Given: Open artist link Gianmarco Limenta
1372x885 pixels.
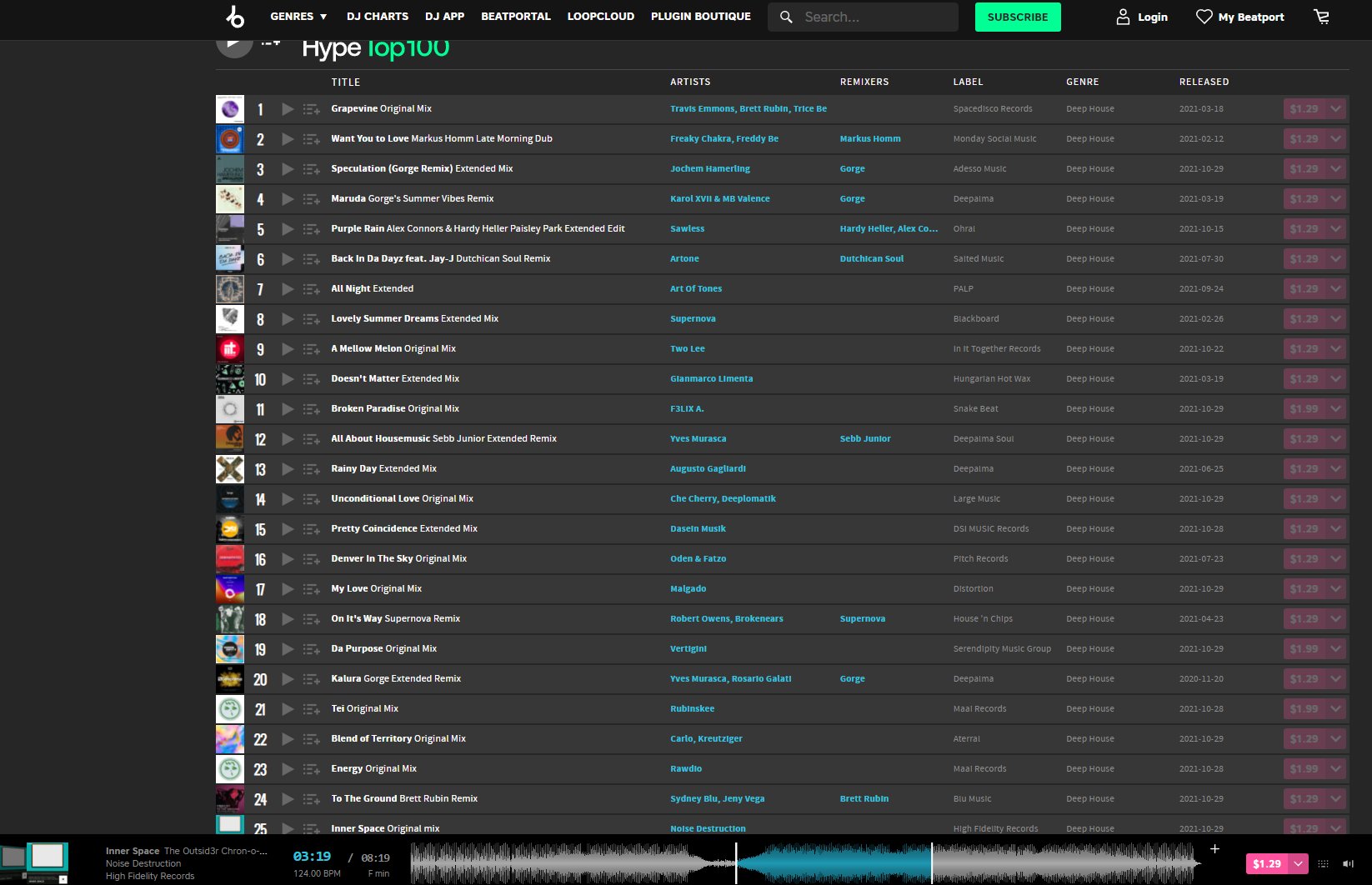Looking at the screenshot, I should (711, 379).
